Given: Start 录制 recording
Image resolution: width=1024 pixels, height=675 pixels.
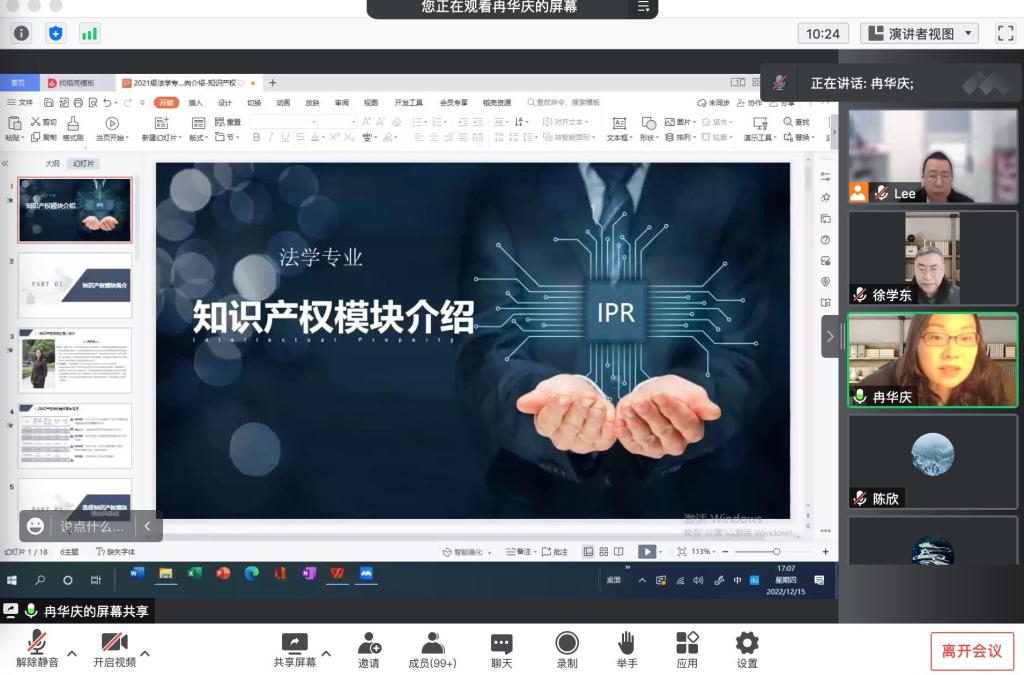Looking at the screenshot, I should click(x=567, y=643).
